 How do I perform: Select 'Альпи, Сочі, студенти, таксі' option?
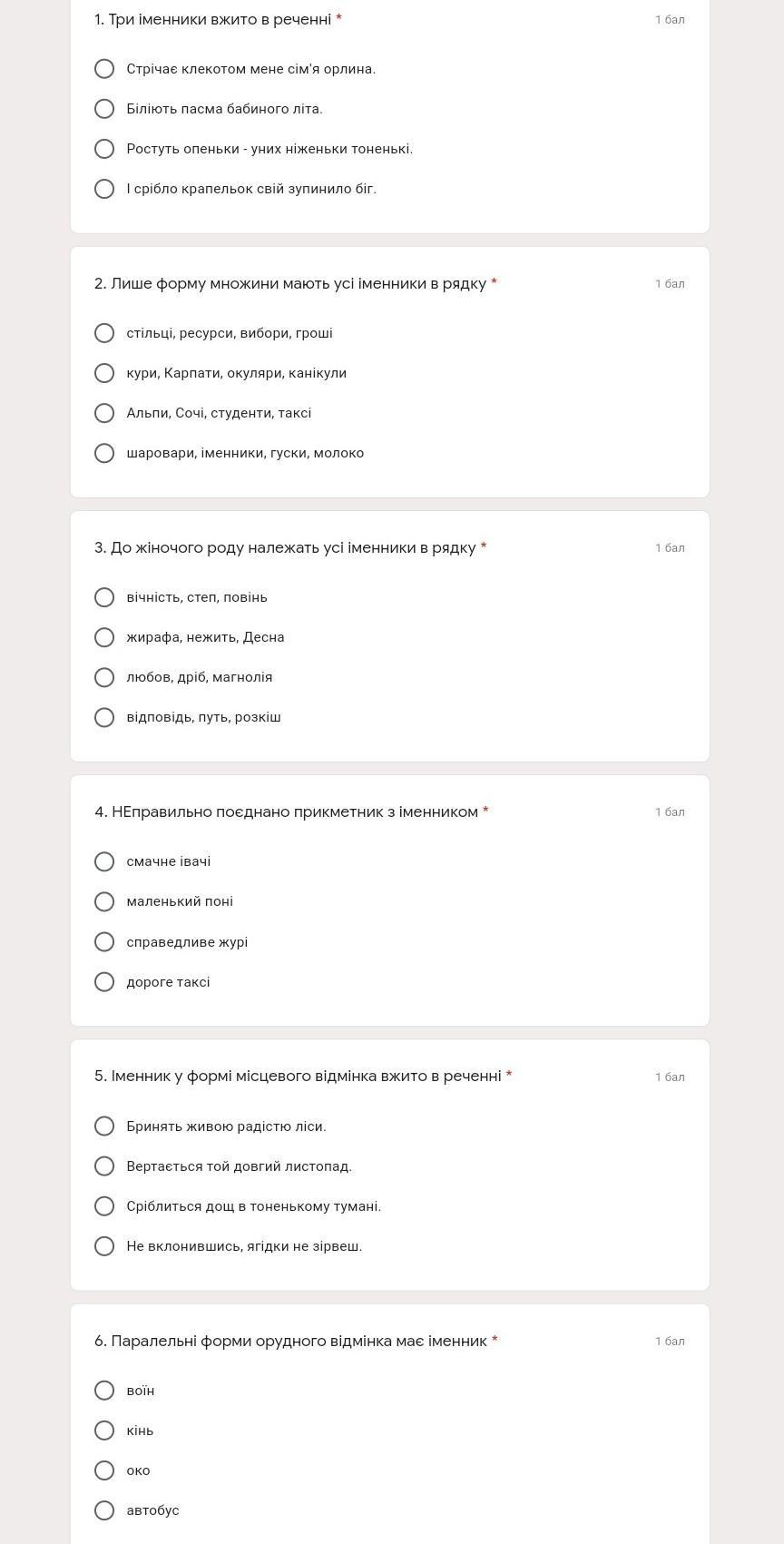pyautogui.click(x=104, y=413)
